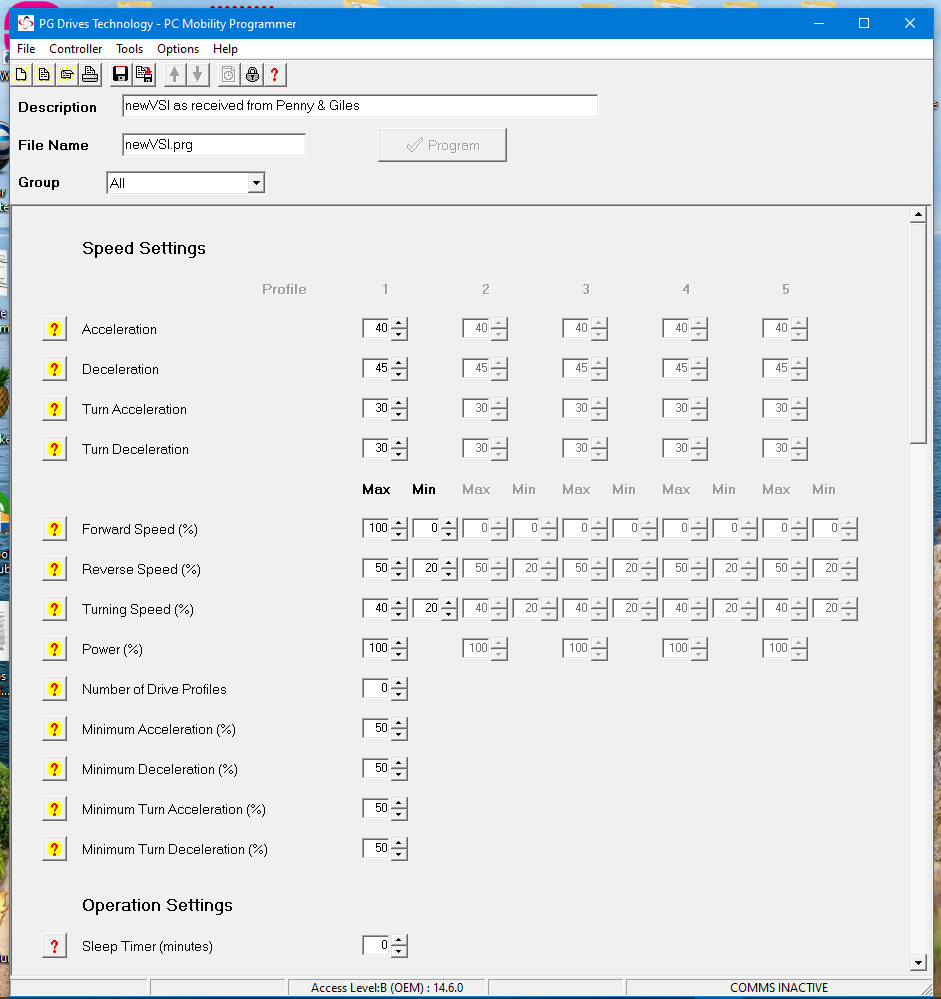Click the File Name input field
This screenshot has height=999, width=941.
tap(213, 145)
